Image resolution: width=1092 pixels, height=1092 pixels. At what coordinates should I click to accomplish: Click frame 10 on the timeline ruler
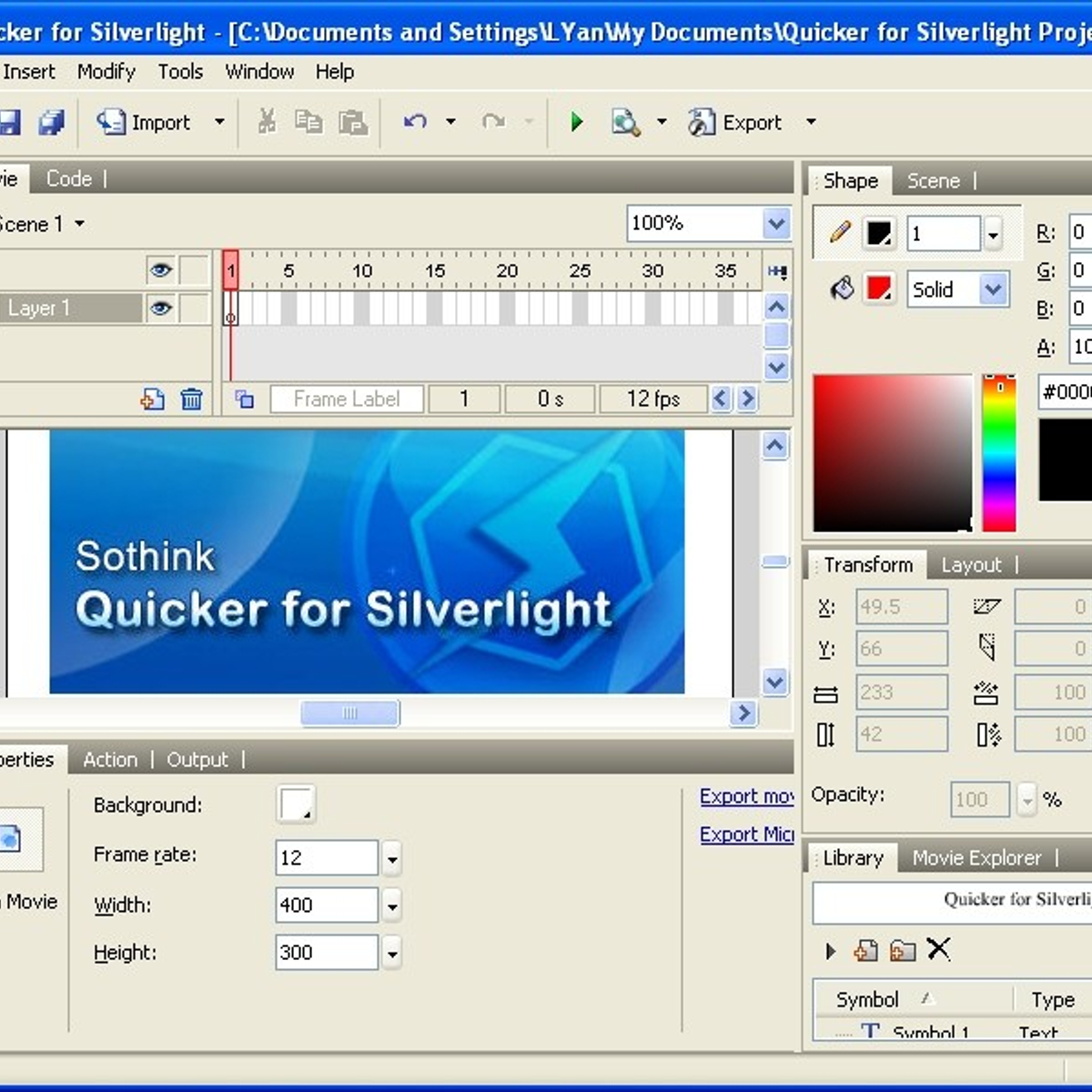coord(362,270)
